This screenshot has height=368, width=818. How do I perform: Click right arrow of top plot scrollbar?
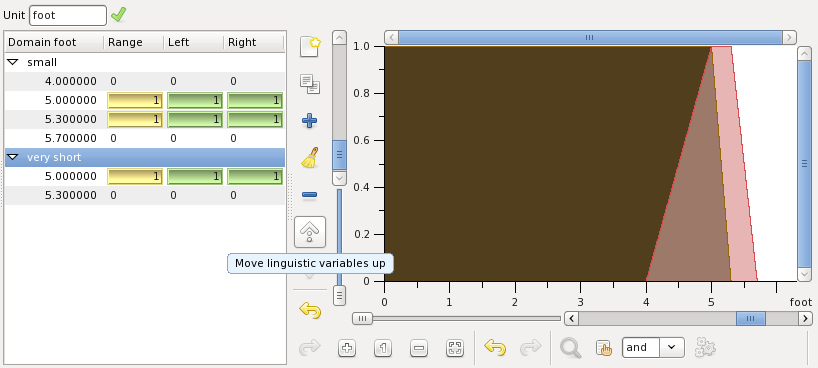point(790,38)
